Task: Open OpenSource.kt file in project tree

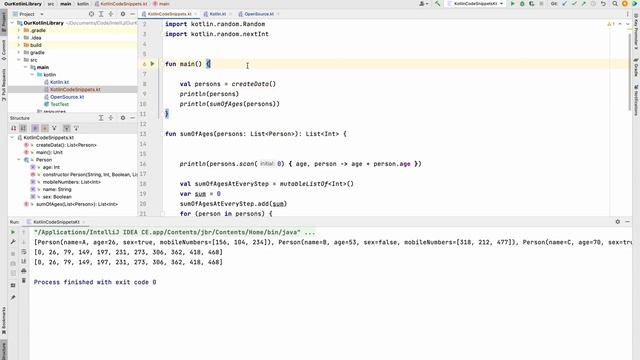Action: pyautogui.click(x=67, y=97)
